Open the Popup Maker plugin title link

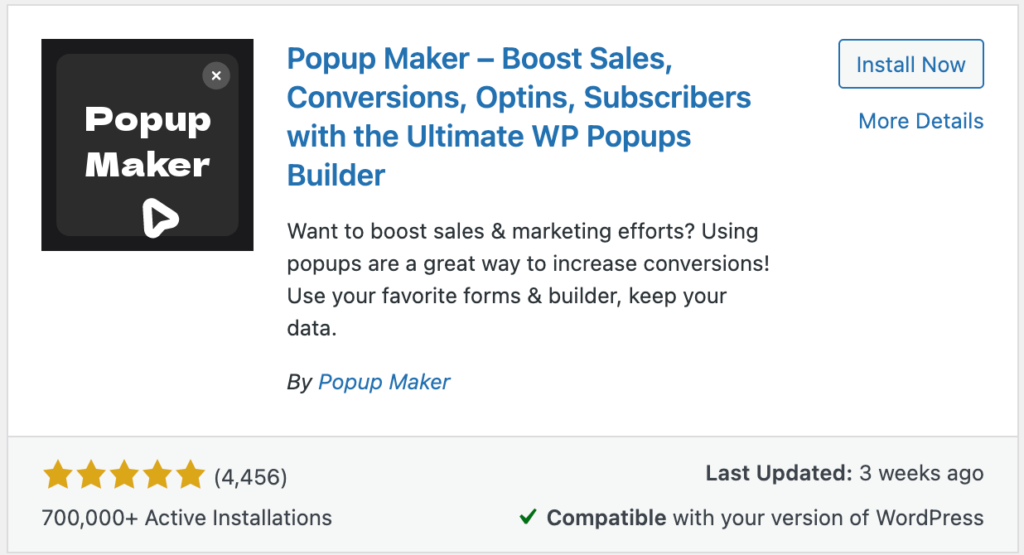tap(518, 117)
